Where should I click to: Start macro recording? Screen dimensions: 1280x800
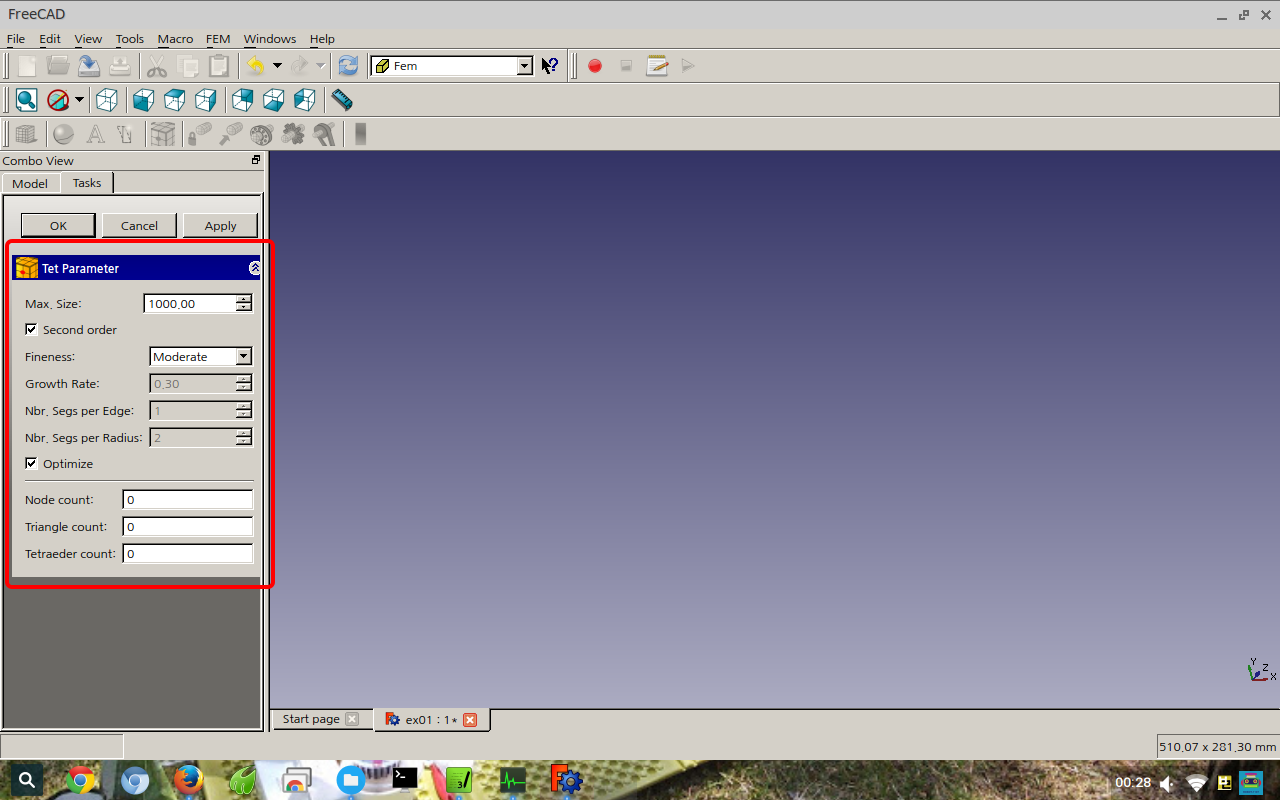pyautogui.click(x=594, y=65)
